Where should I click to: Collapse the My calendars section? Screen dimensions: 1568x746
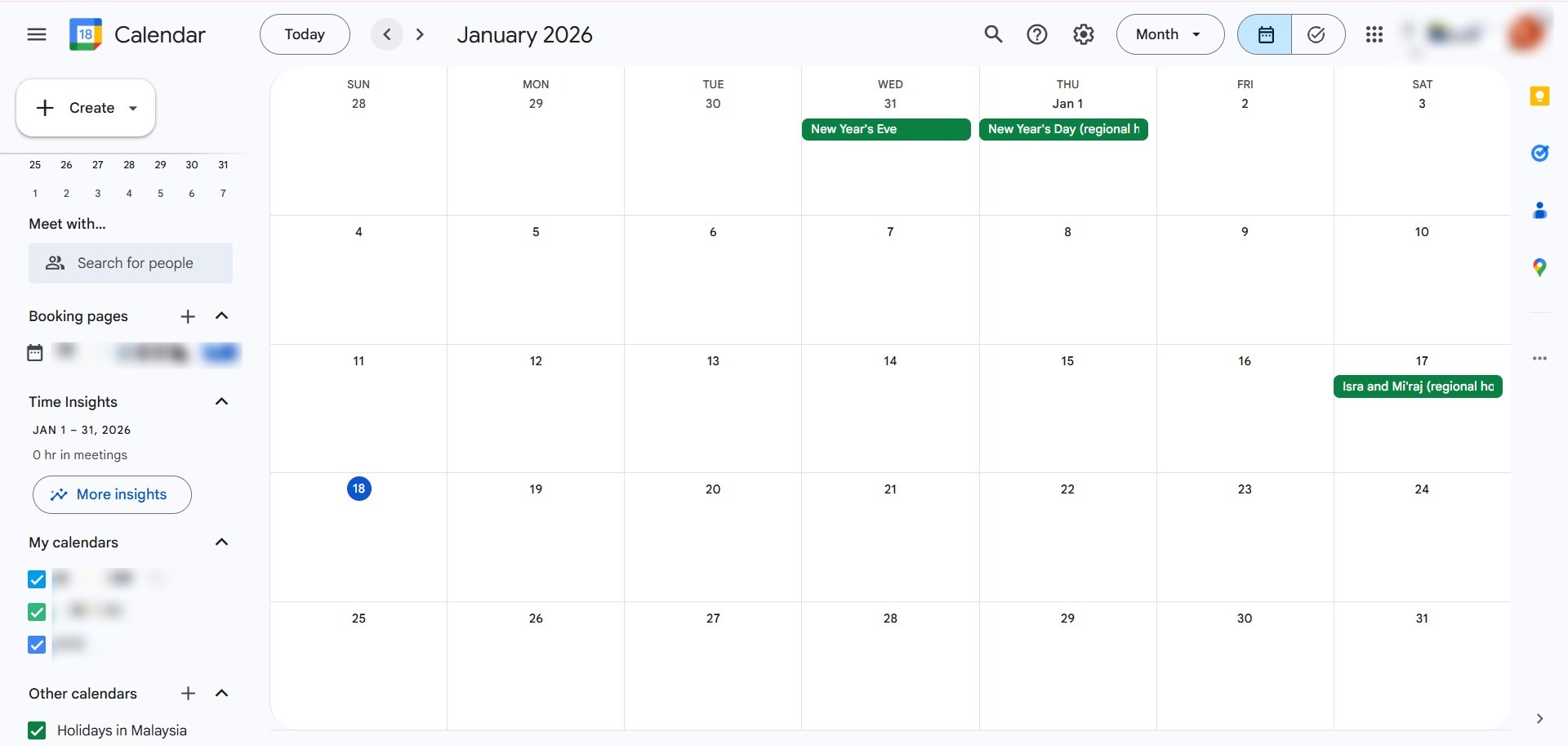221,543
